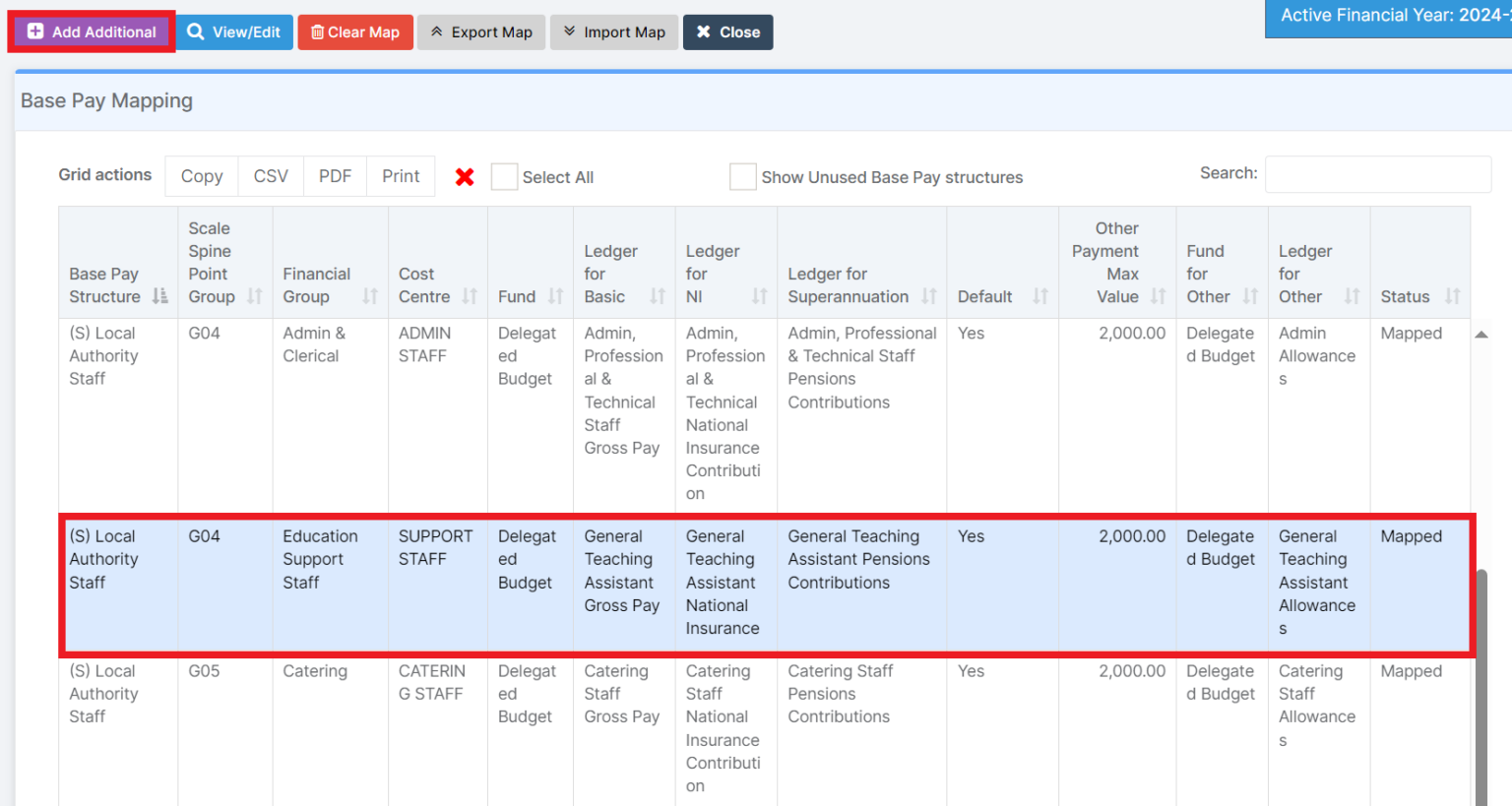Viewport: 1512px width, 806px height.
Task: Print the Base Pay Mapping grid
Action: (x=400, y=175)
